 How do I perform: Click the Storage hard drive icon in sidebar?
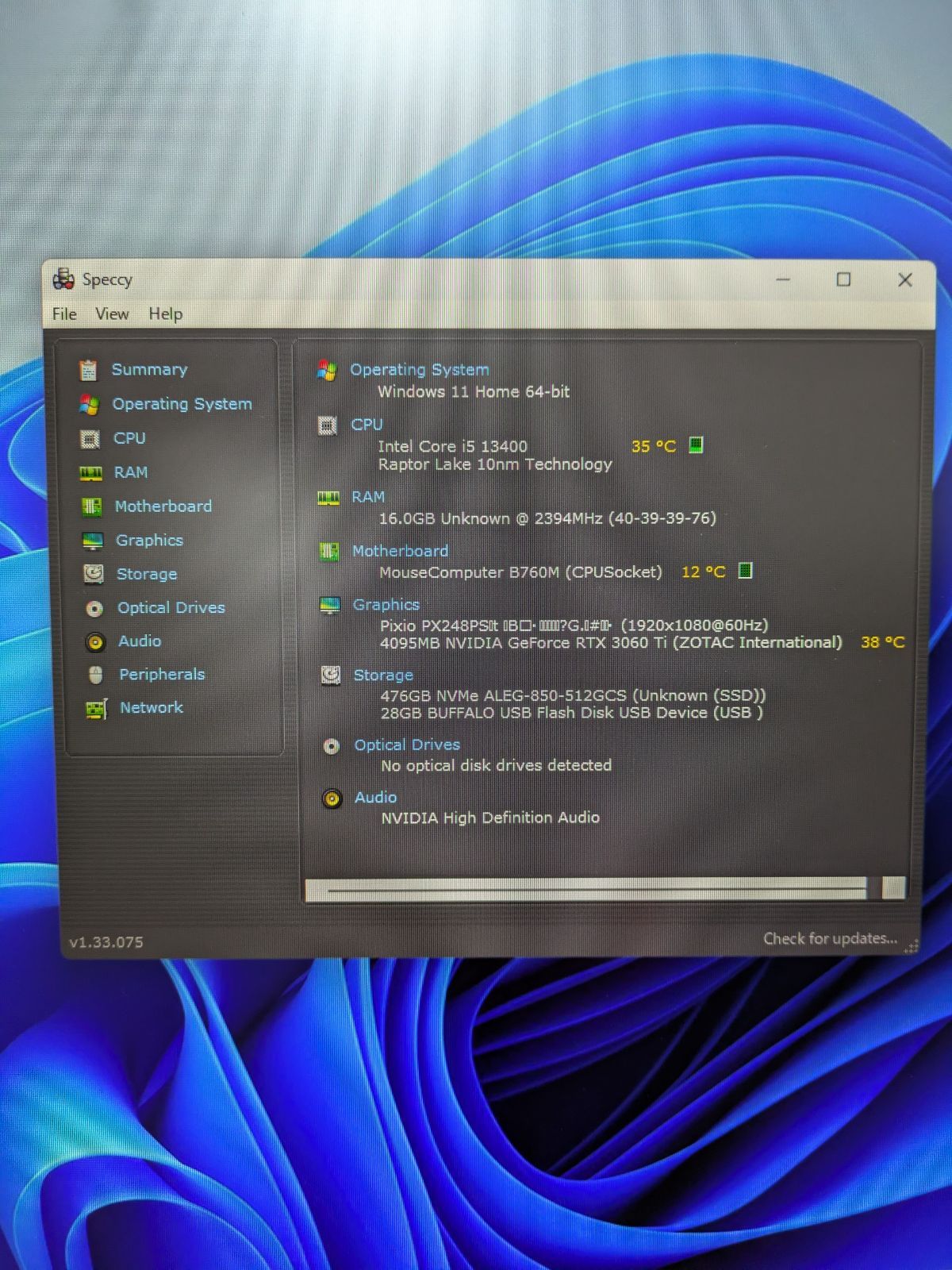tap(94, 574)
